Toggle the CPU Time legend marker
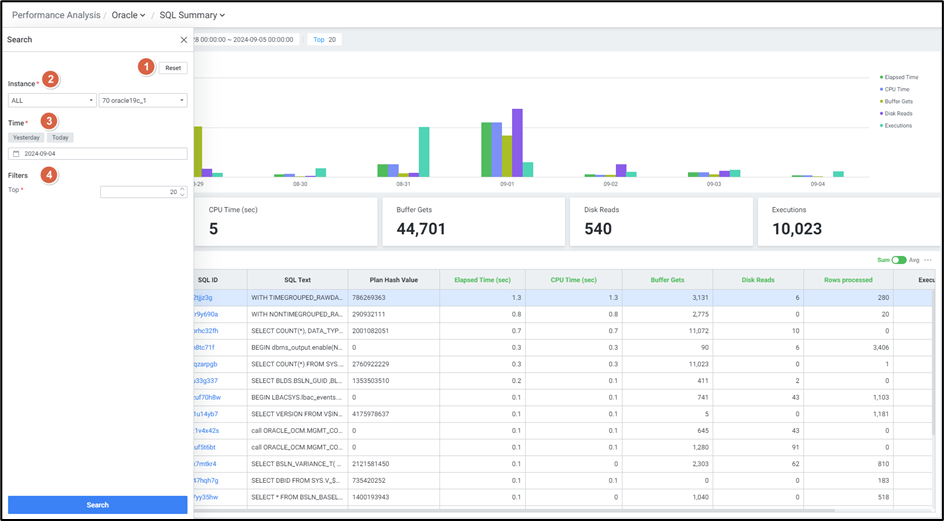The width and height of the screenshot is (944, 521). coord(881,89)
